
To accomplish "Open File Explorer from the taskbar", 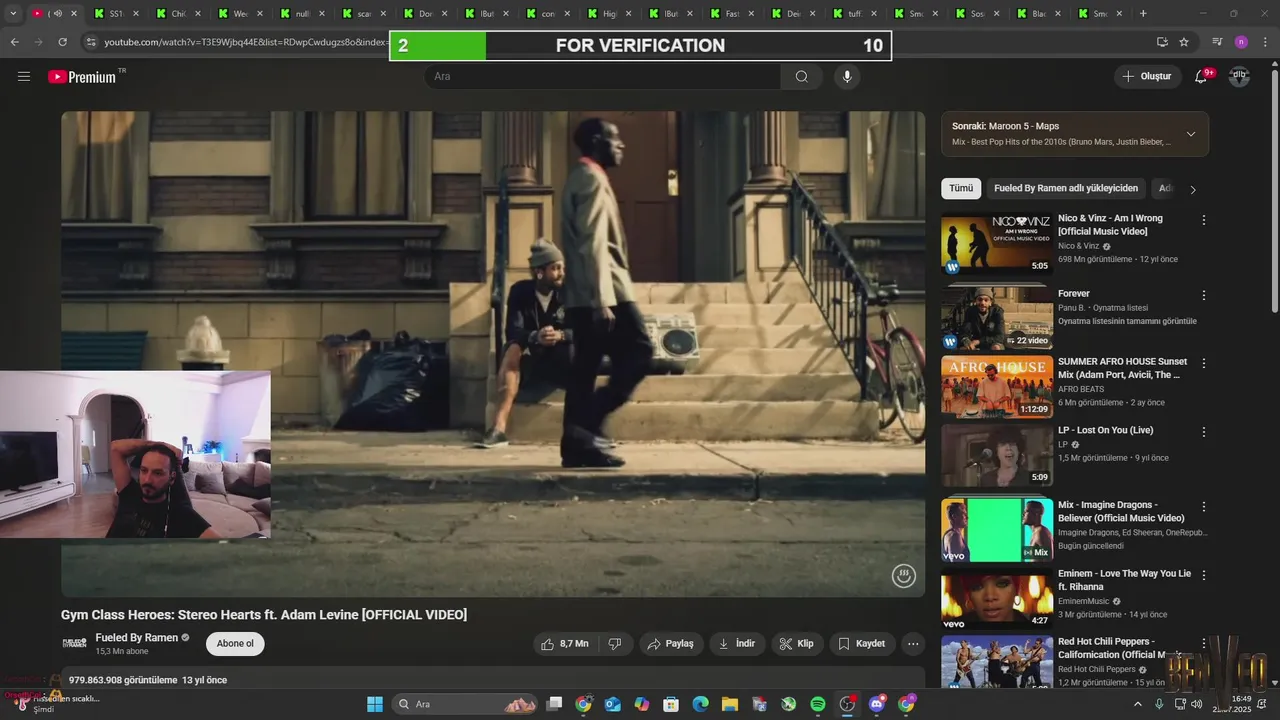I will pyautogui.click(x=730, y=704).
